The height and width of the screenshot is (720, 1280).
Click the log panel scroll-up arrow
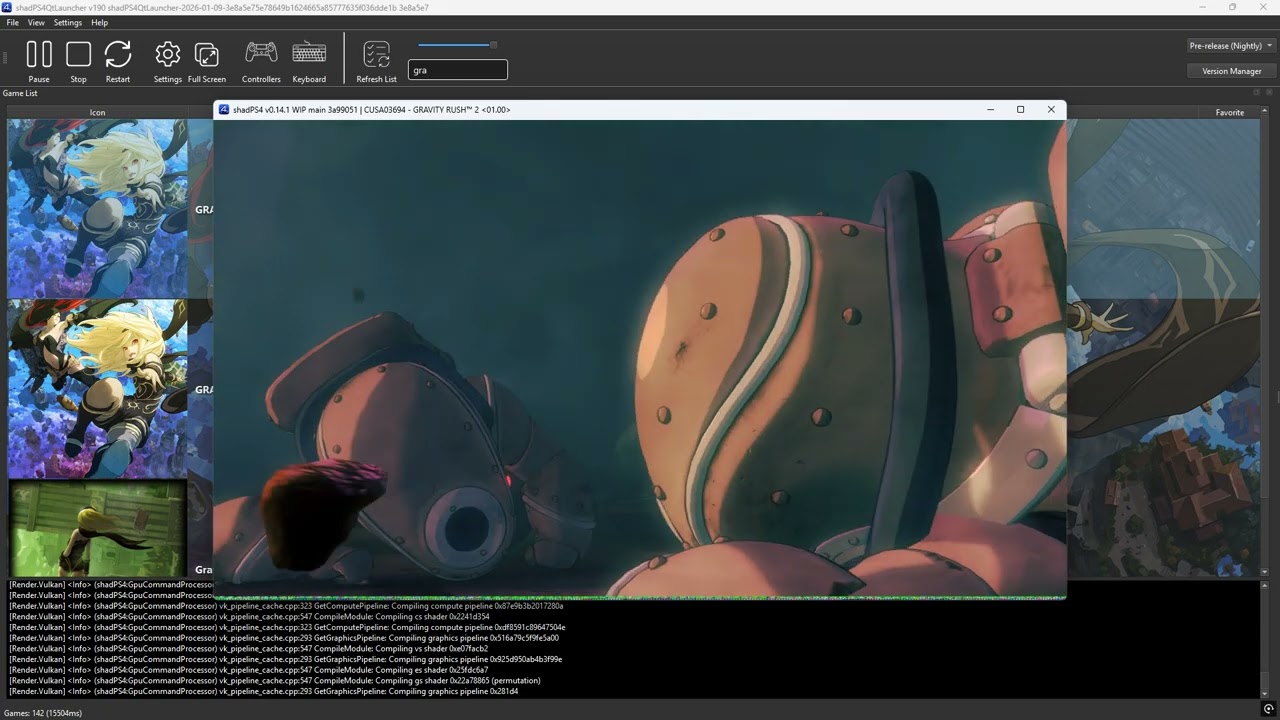tap(1265, 585)
